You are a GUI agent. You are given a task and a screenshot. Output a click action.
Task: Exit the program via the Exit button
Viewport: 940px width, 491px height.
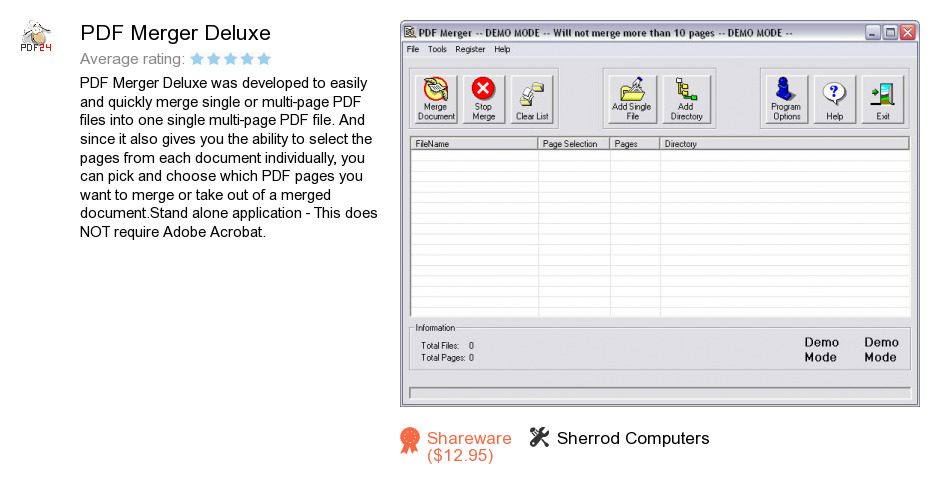click(882, 99)
